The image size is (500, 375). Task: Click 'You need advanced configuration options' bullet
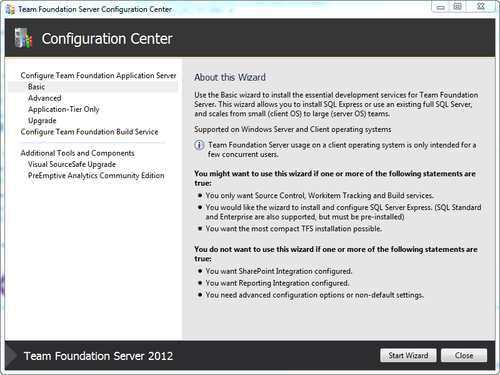click(314, 295)
